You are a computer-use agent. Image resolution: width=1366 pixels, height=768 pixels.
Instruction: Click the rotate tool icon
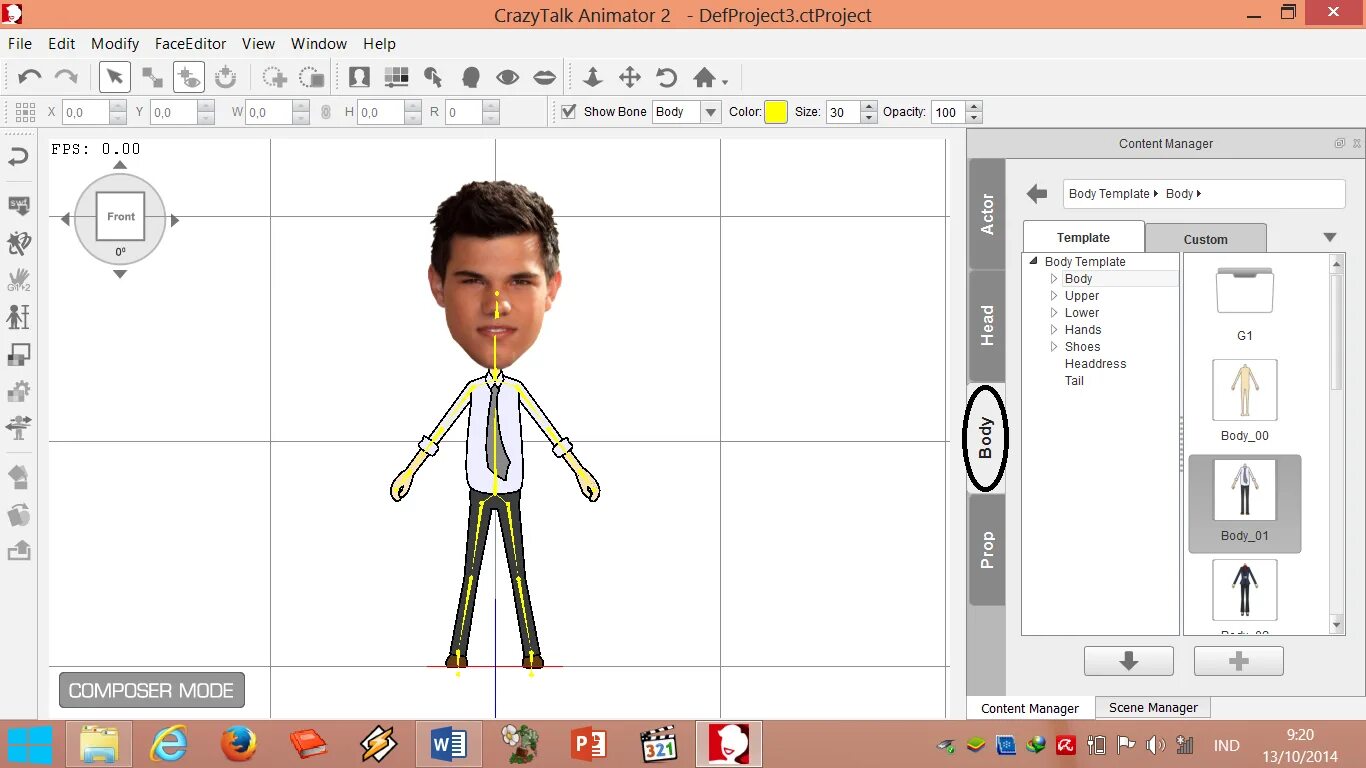tap(666, 77)
